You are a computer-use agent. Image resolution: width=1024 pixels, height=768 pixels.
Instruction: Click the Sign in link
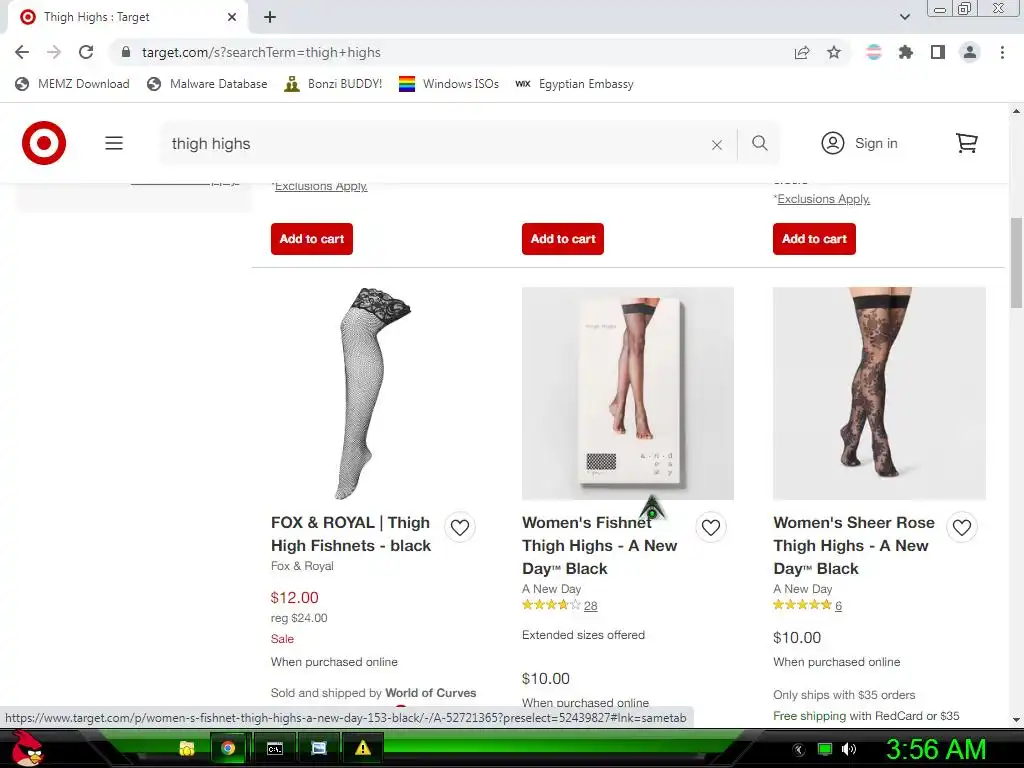coord(876,143)
